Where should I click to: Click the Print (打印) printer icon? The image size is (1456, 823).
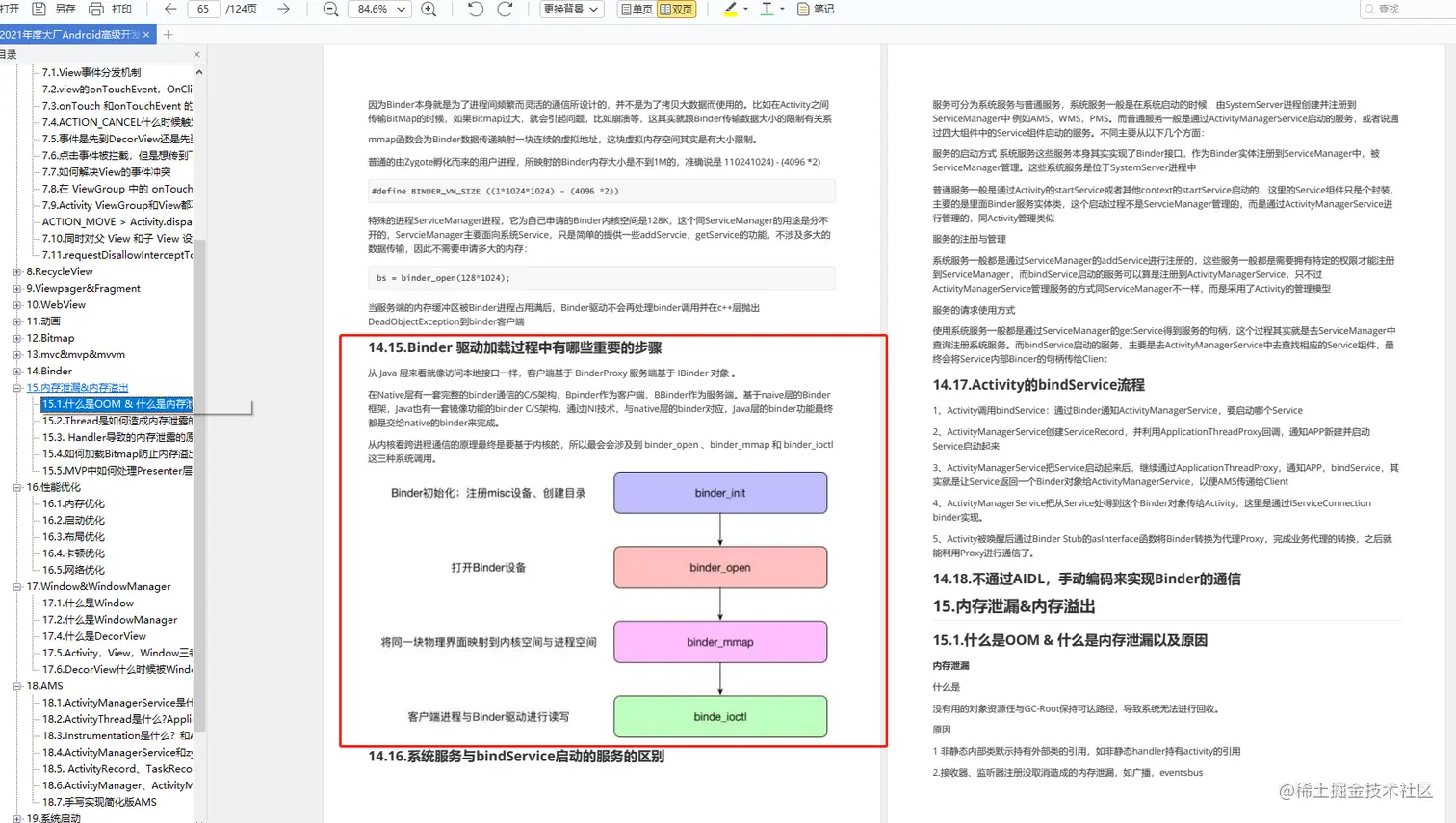point(96,9)
